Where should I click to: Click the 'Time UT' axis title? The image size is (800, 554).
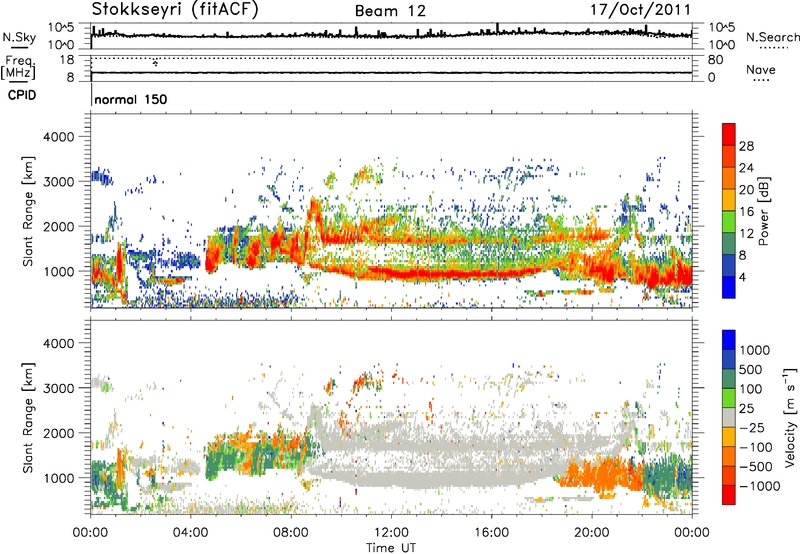click(391, 548)
